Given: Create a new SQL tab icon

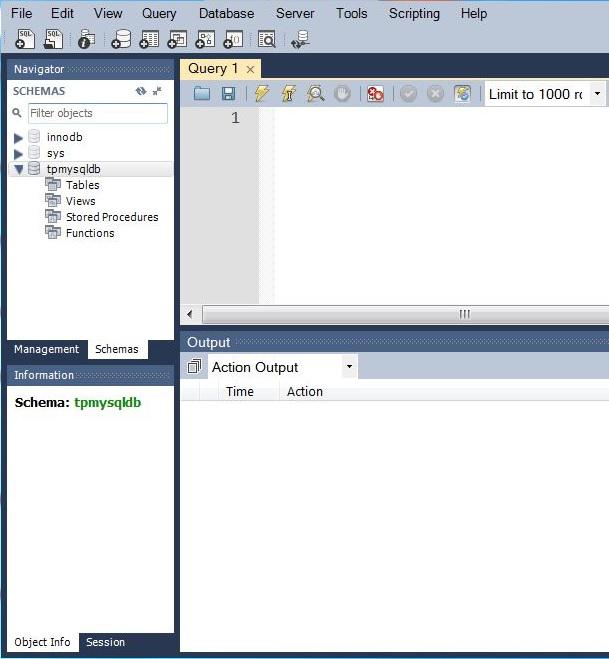Looking at the screenshot, I should pyautogui.click(x=25, y=39).
